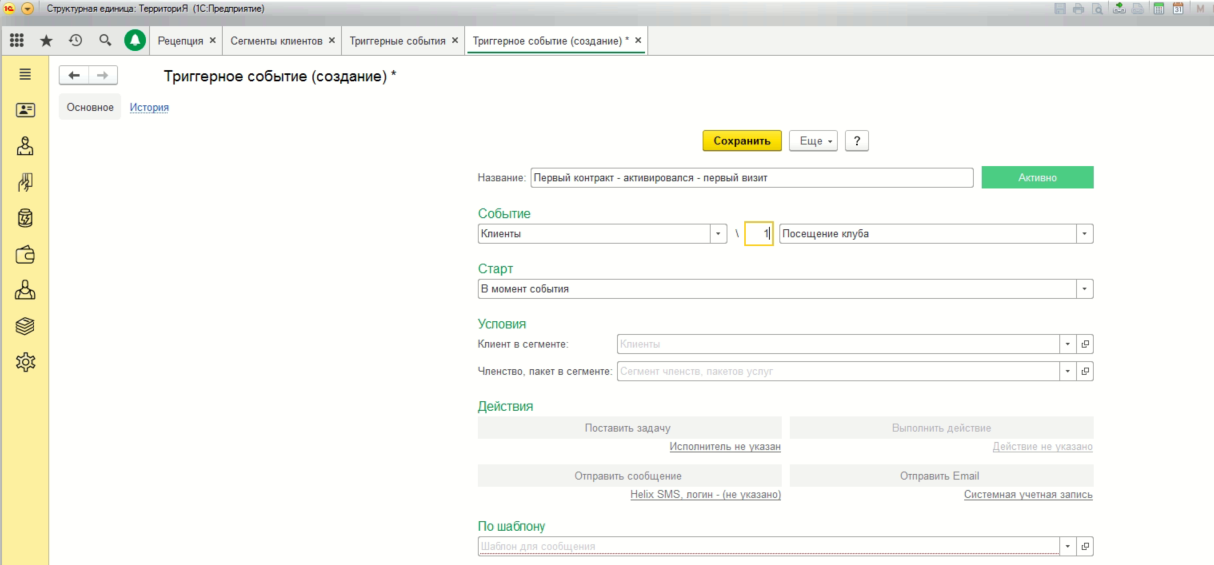The image size is (1214, 565).
Task: Click the Поставить задачу action button
Action: coord(628,428)
